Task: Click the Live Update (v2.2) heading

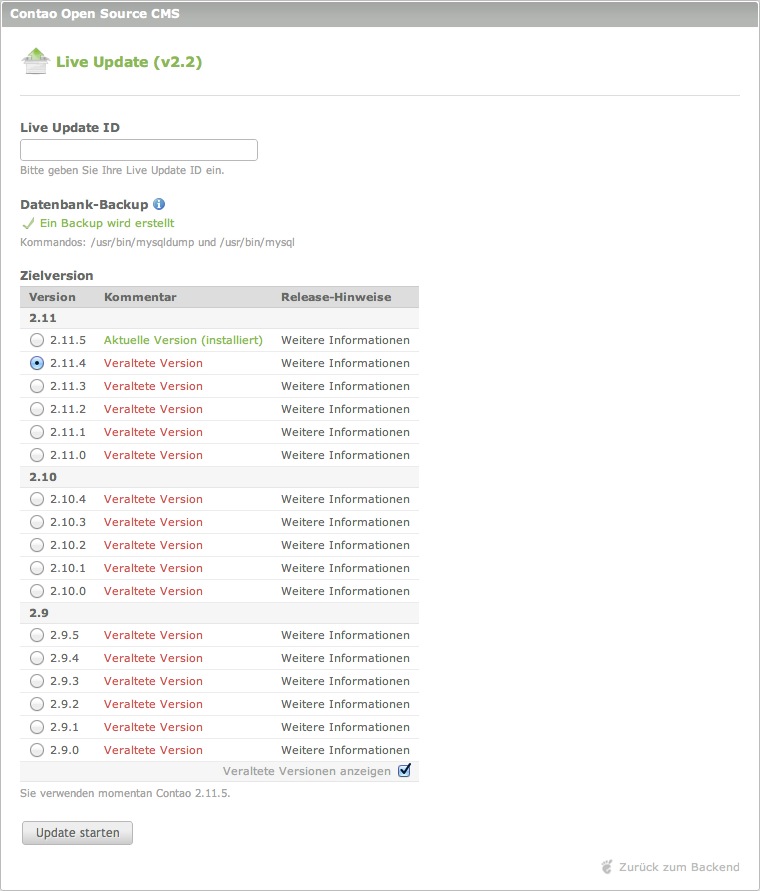Action: point(129,62)
